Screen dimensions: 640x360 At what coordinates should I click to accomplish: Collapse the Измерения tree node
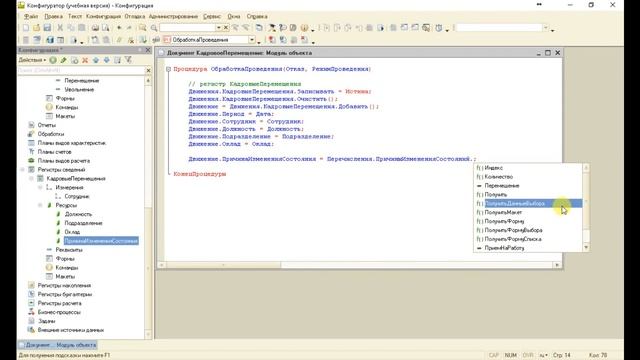tap(40, 187)
